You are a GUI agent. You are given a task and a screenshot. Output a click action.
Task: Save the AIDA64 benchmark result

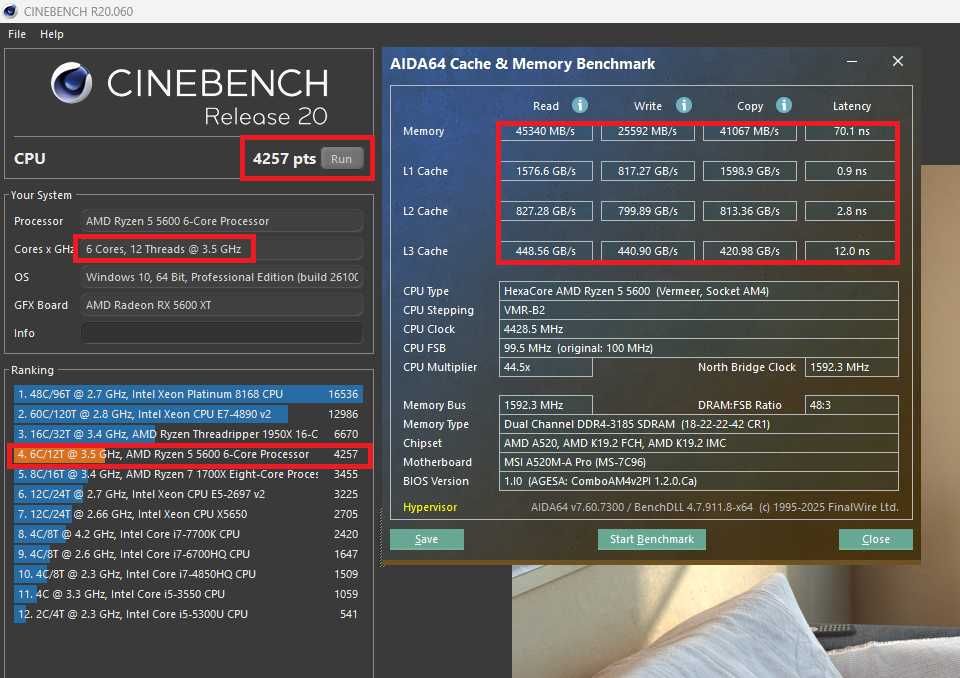pyautogui.click(x=427, y=540)
